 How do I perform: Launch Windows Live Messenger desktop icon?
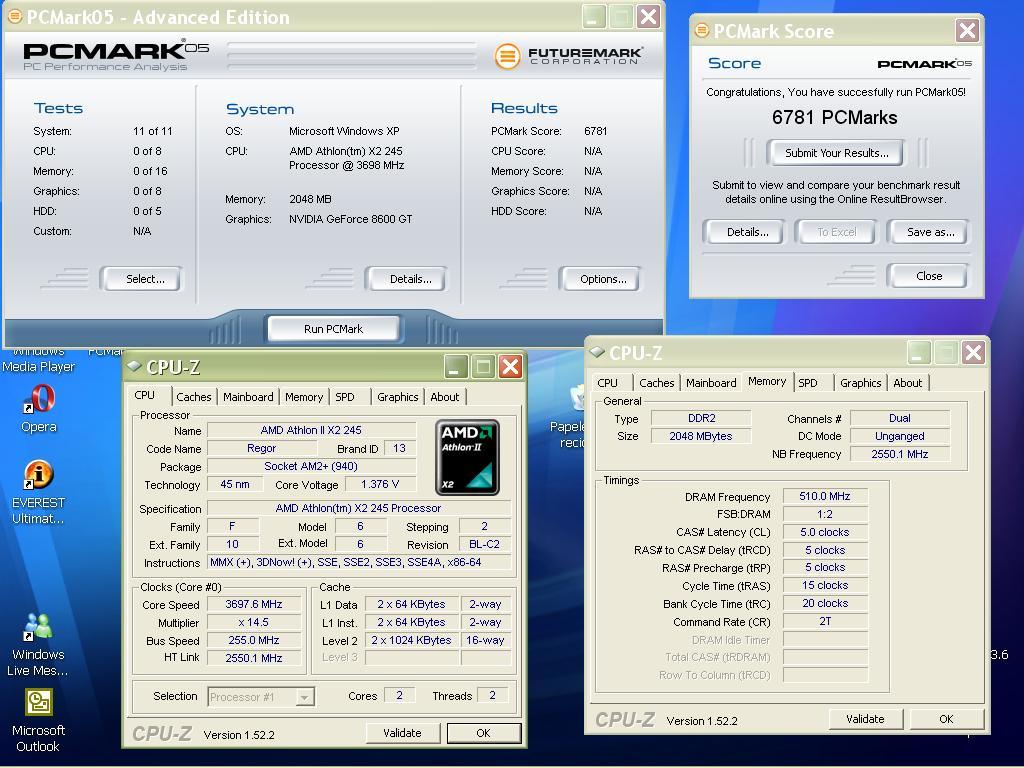point(39,645)
